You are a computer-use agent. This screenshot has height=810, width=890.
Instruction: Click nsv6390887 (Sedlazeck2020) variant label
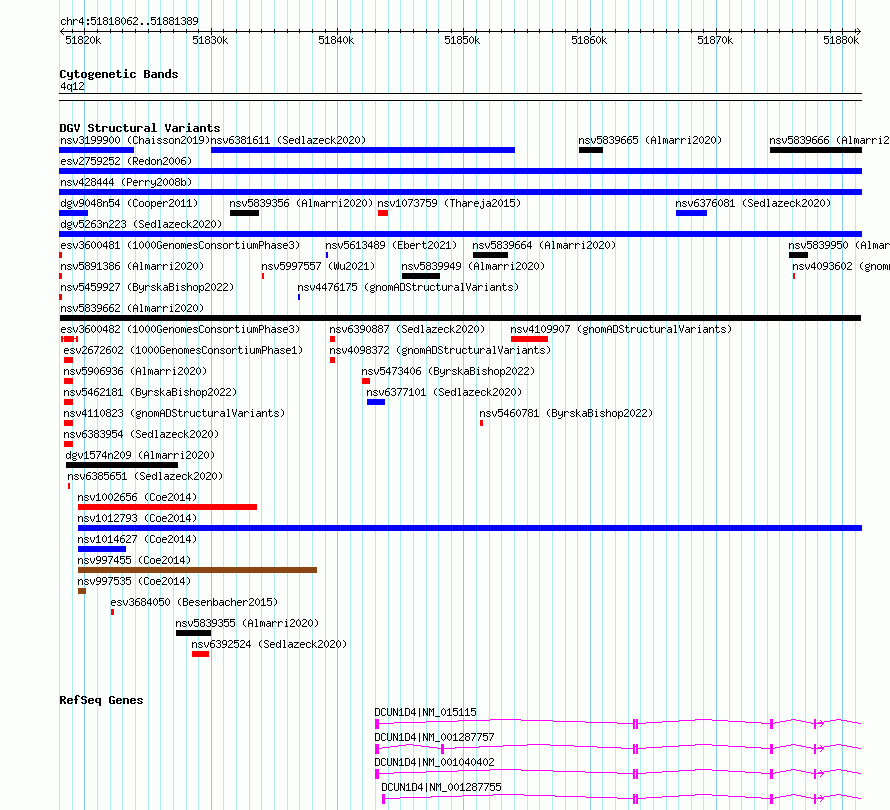click(407, 329)
